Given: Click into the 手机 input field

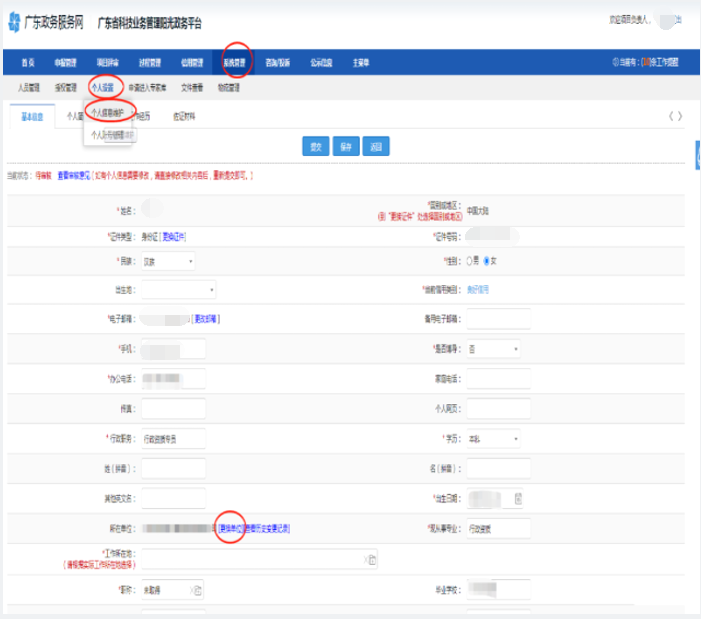Looking at the screenshot, I should (x=173, y=349).
